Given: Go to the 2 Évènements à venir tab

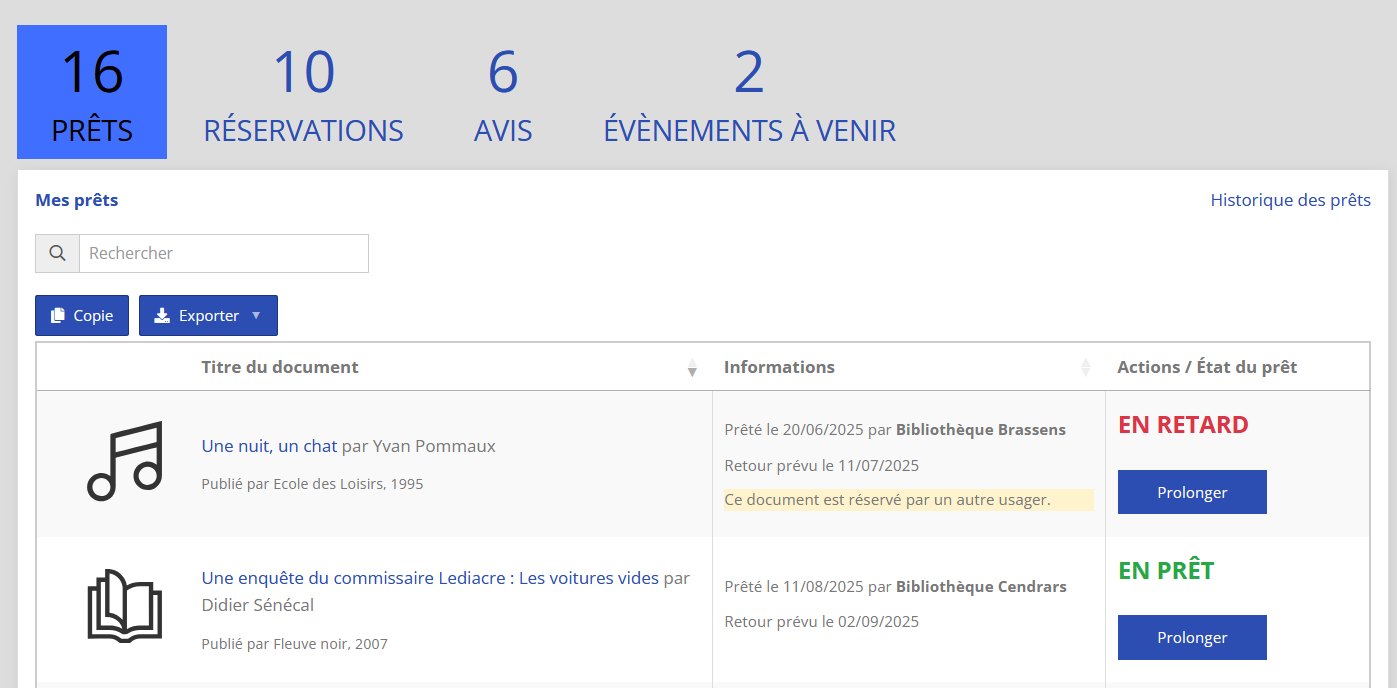Looking at the screenshot, I should 749,93.
